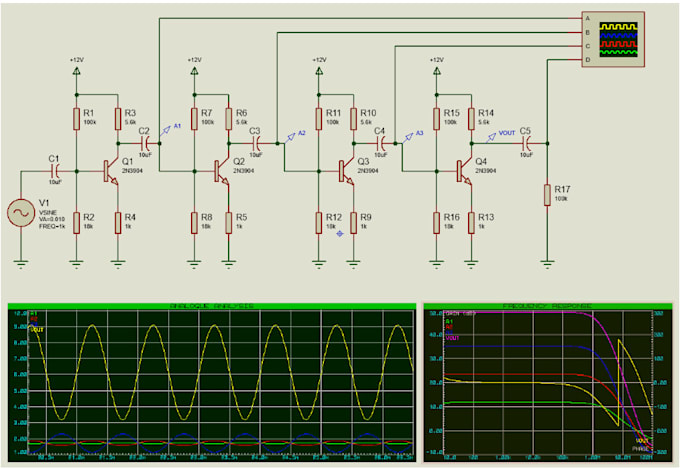Select resistor R4 1k body
Viewport: 680px width, 469px height.
118,223
